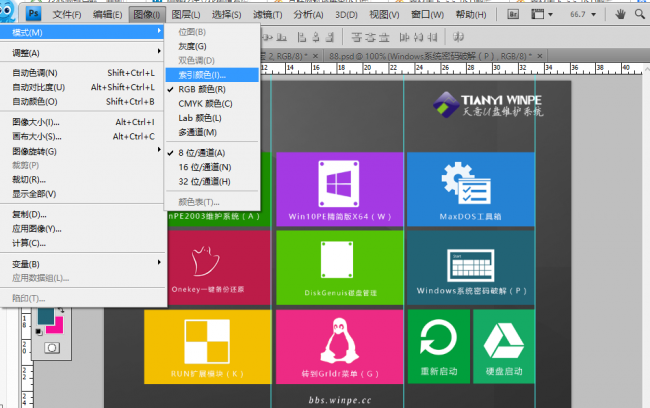Open the 视图(V) menu

click(384, 15)
